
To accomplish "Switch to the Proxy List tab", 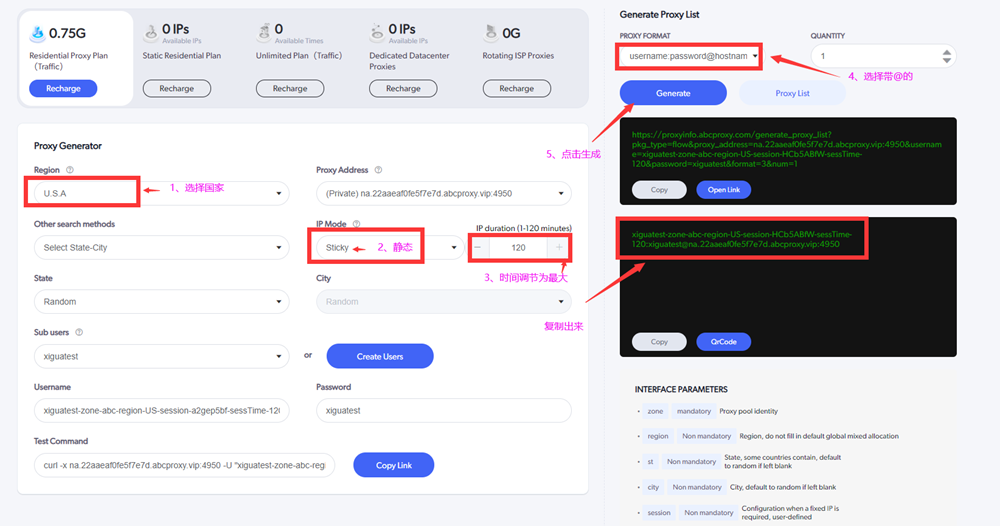I will [792, 93].
